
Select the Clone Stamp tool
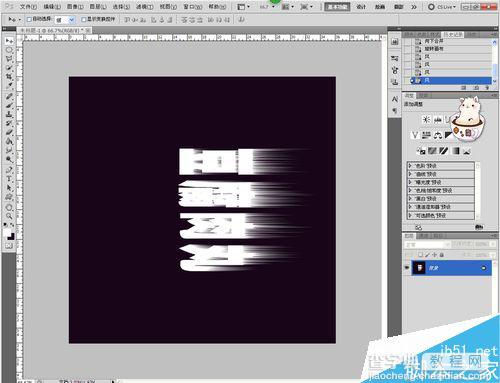point(9,114)
